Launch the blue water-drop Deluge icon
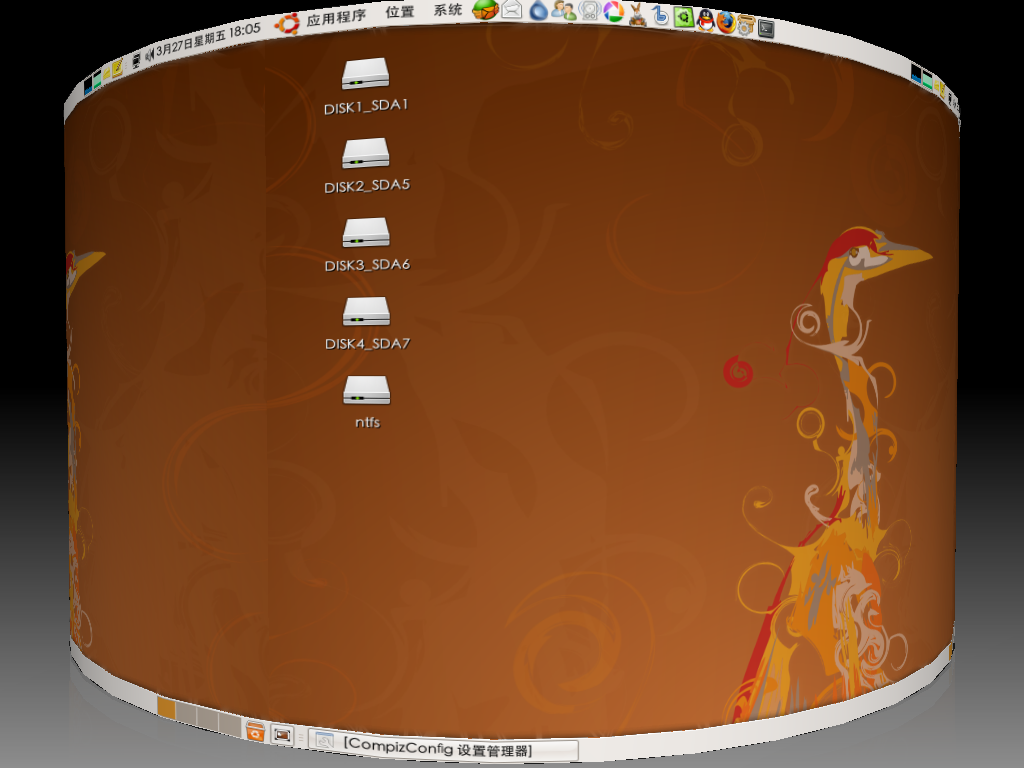Image resolution: width=1024 pixels, height=768 pixels. [538, 10]
